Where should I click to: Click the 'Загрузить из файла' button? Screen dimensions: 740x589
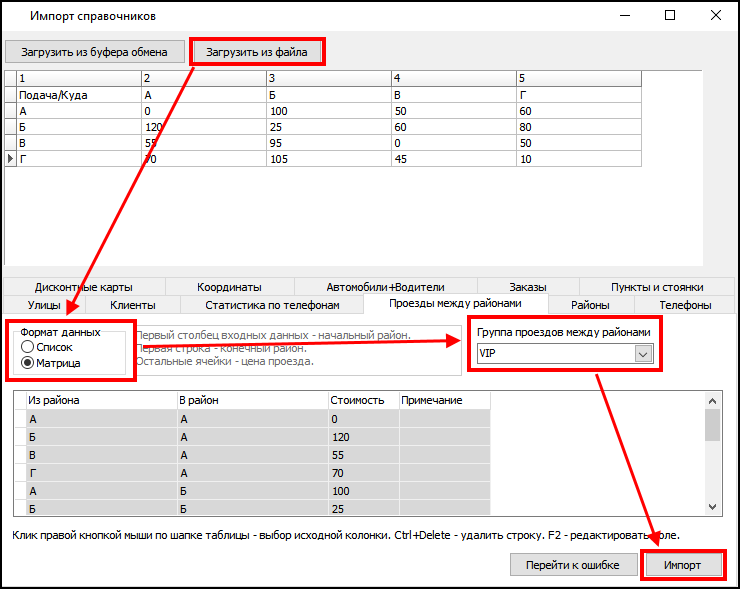click(257, 51)
